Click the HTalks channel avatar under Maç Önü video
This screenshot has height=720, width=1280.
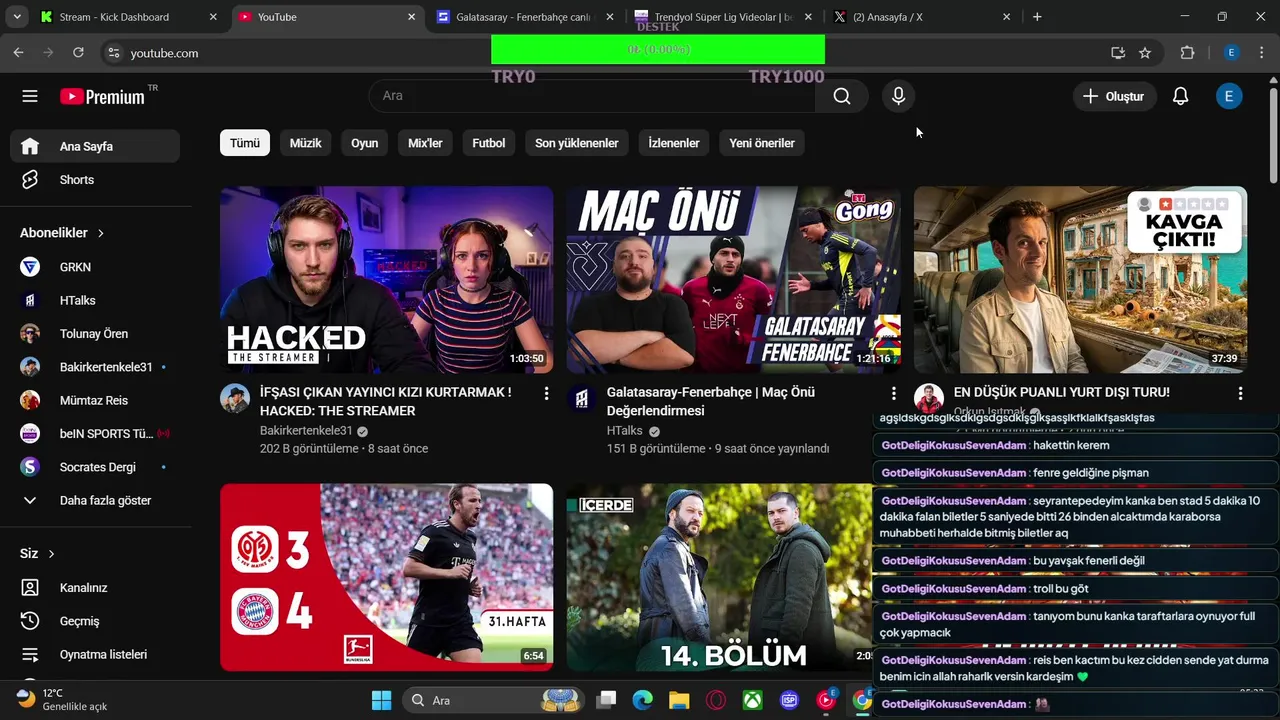coord(582,398)
